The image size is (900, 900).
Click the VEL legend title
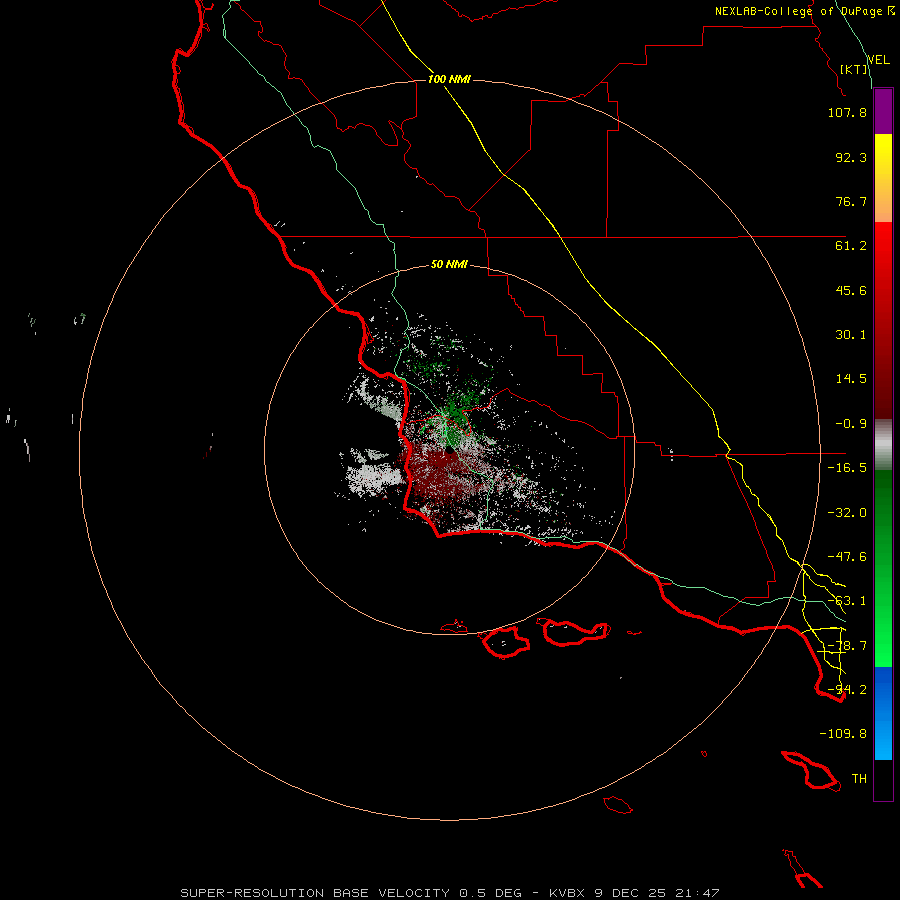click(x=878, y=60)
